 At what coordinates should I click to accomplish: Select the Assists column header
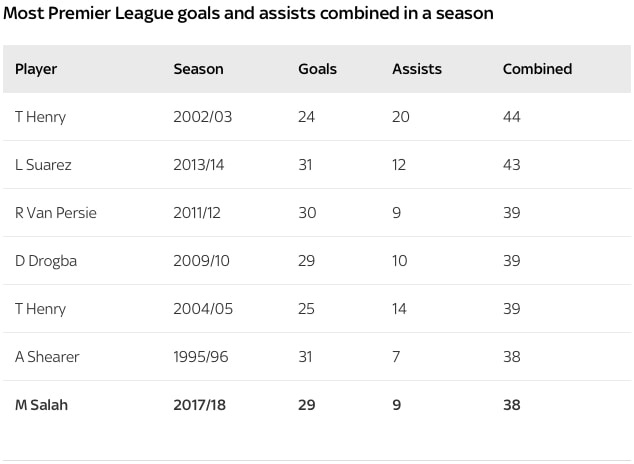[x=416, y=69]
